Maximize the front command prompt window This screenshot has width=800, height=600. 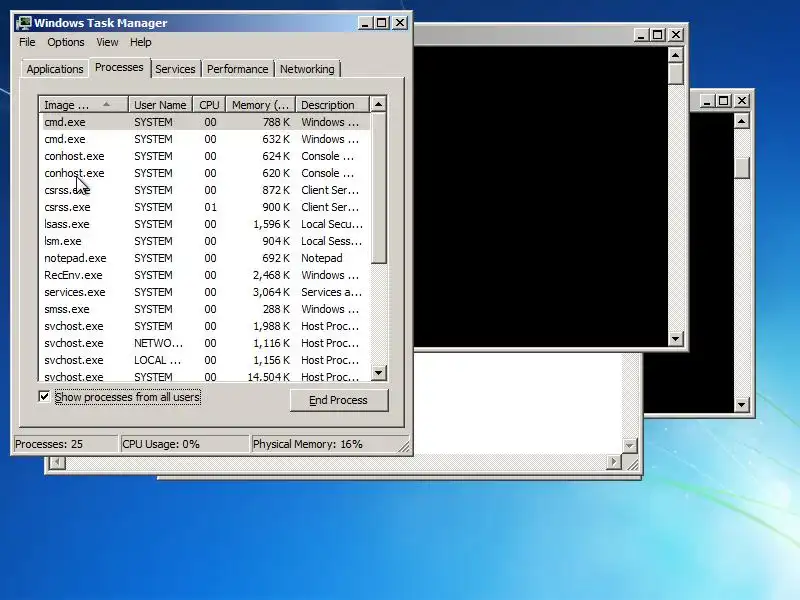coord(658,35)
